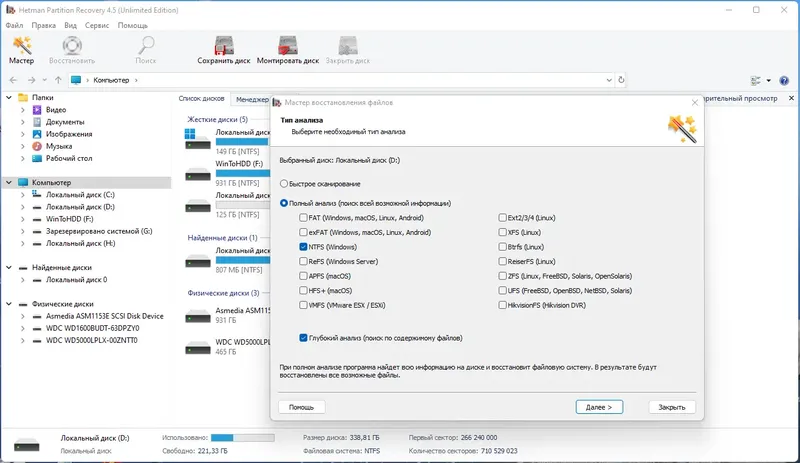The width and height of the screenshot is (800, 463).
Task: Refresh the address bar location
Action: pyautogui.click(x=621, y=80)
